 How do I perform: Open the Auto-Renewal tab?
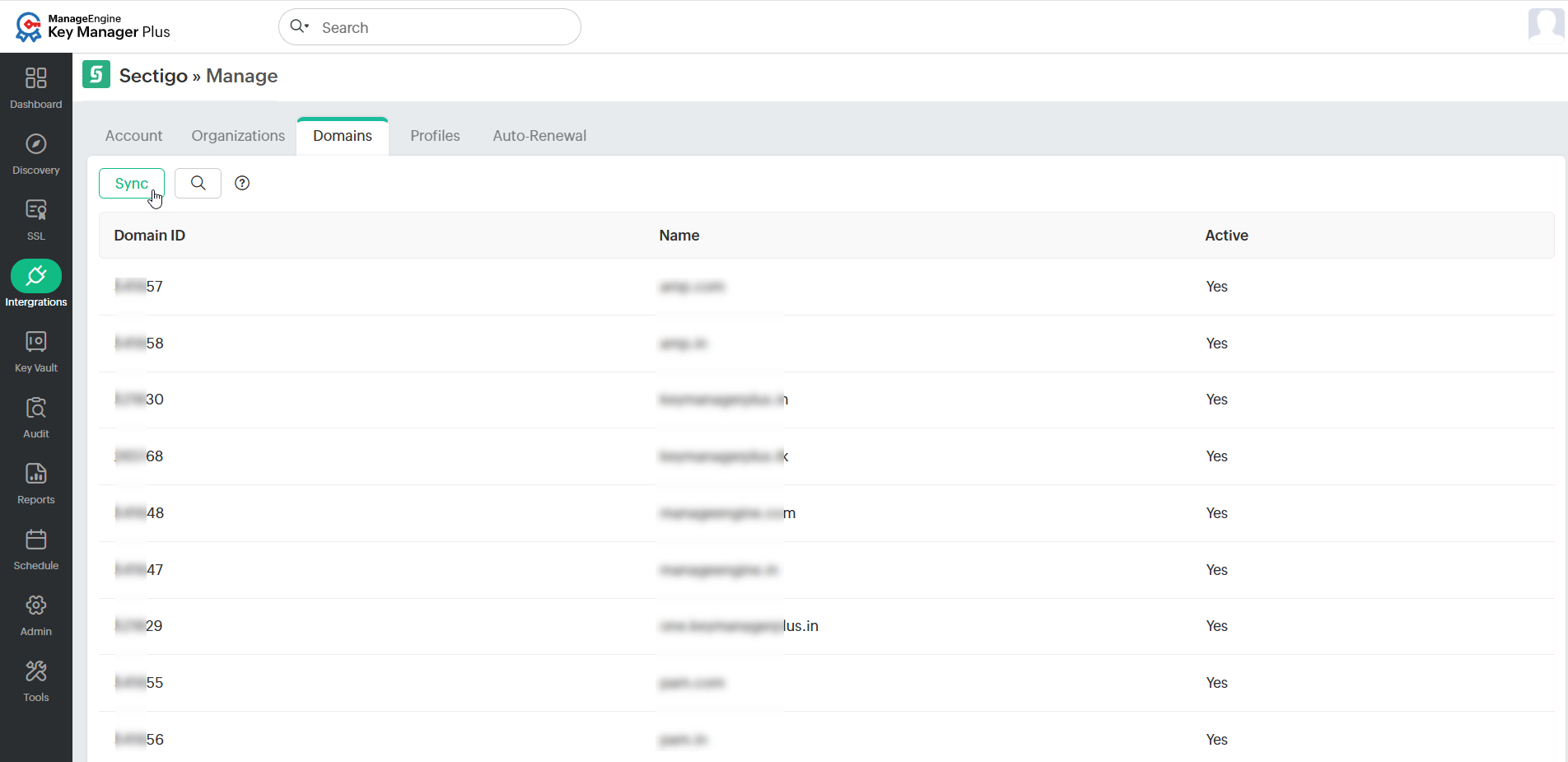[x=539, y=136]
